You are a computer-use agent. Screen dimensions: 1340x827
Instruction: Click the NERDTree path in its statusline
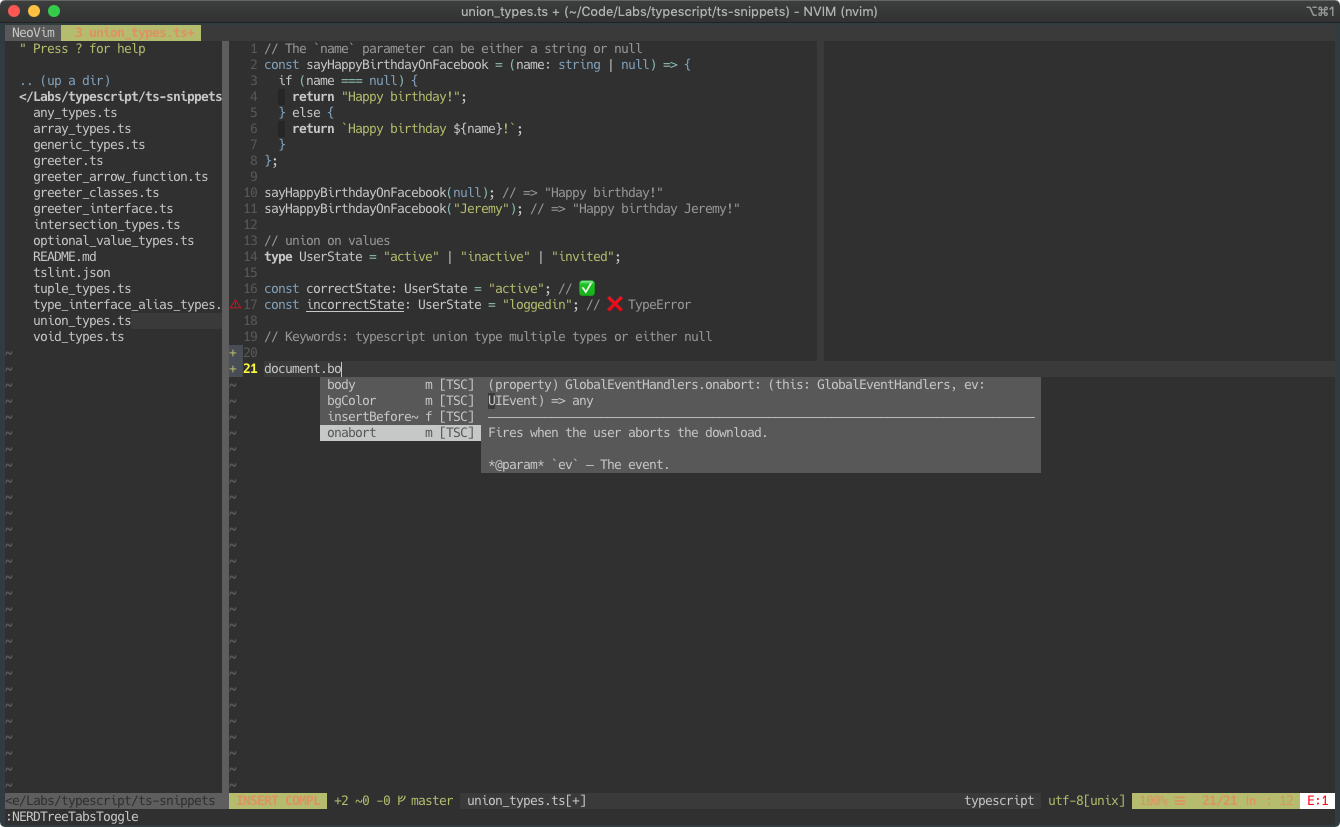pyautogui.click(x=110, y=801)
